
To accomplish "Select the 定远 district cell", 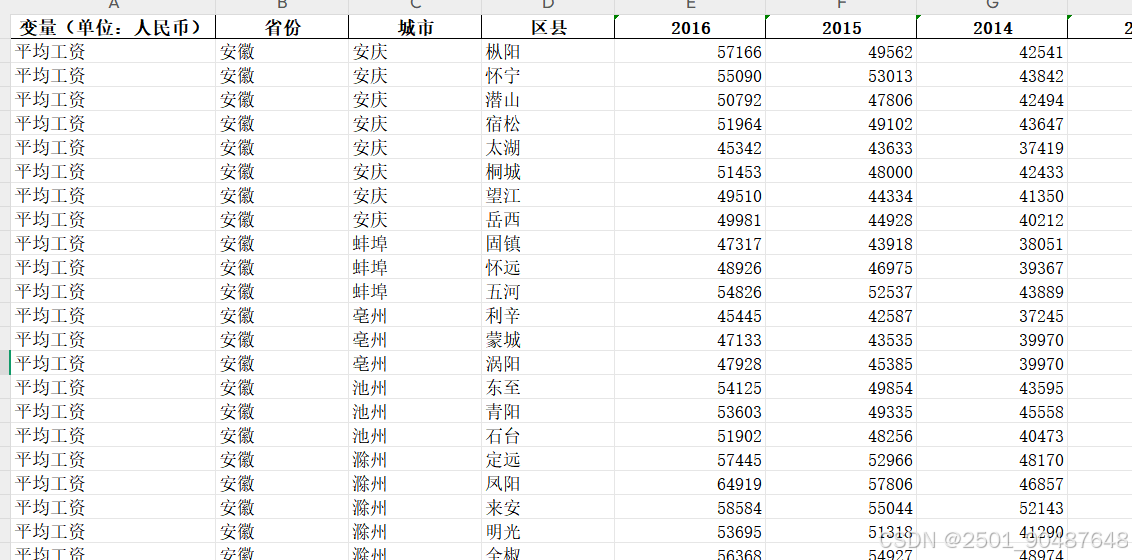I will click(x=548, y=458).
